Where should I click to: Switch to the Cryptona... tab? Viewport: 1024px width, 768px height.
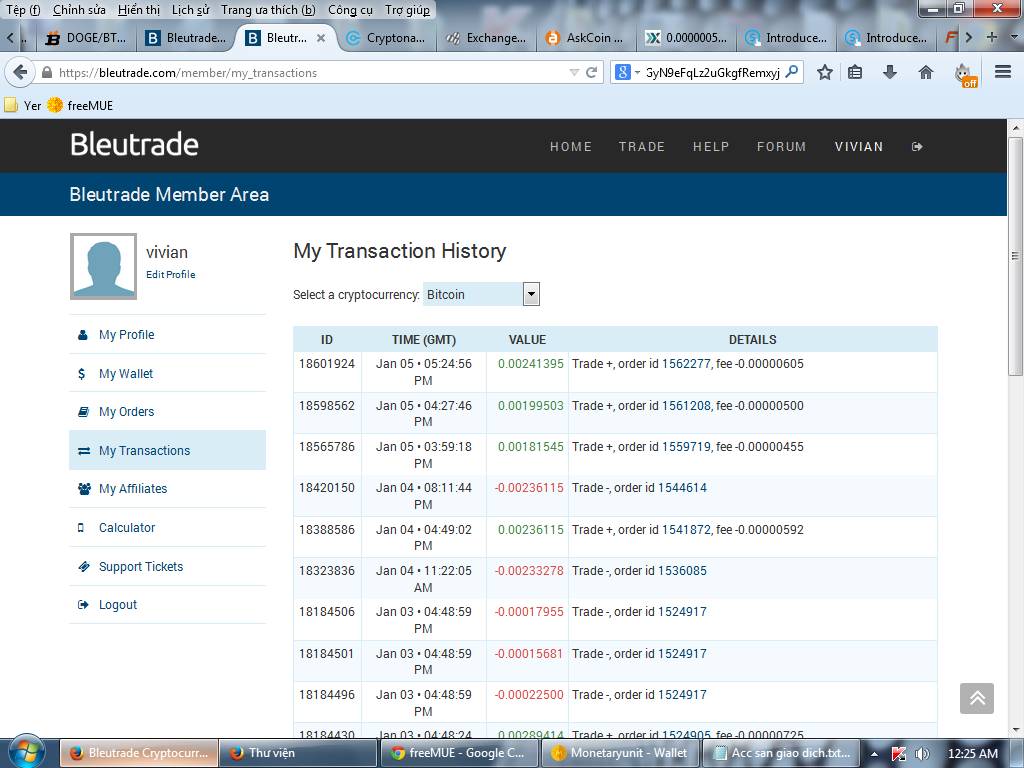[x=386, y=38]
